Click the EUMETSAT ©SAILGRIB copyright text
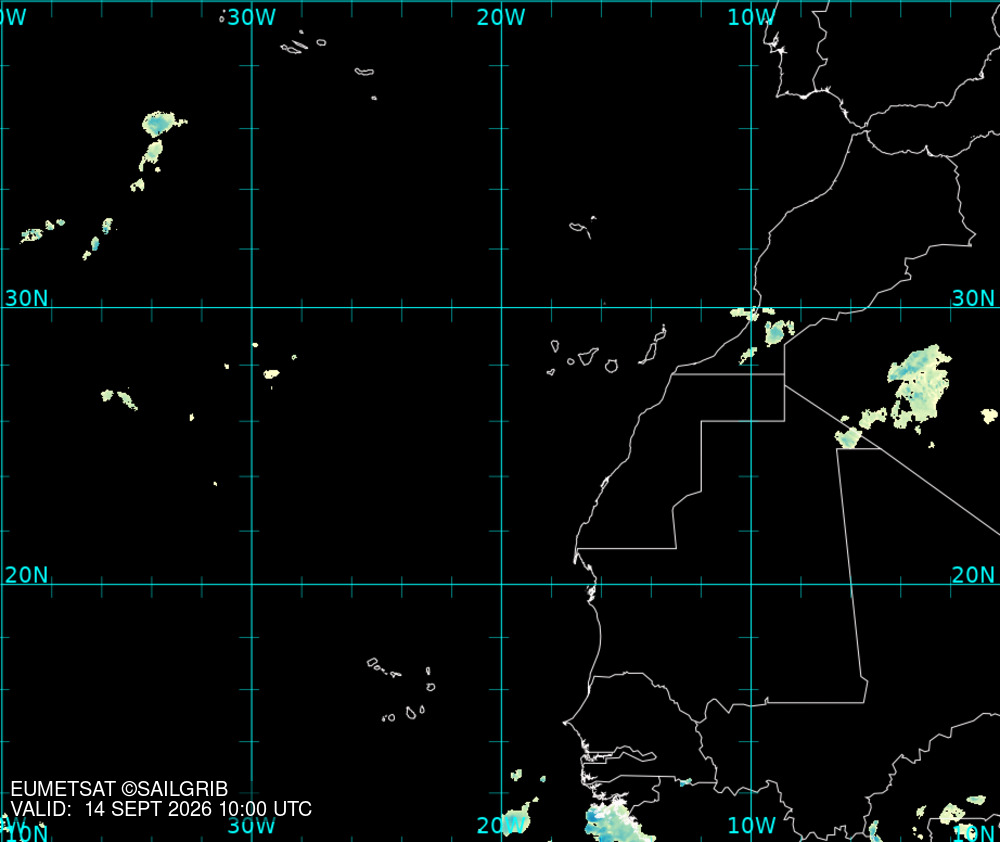The height and width of the screenshot is (842, 1000). [119, 789]
